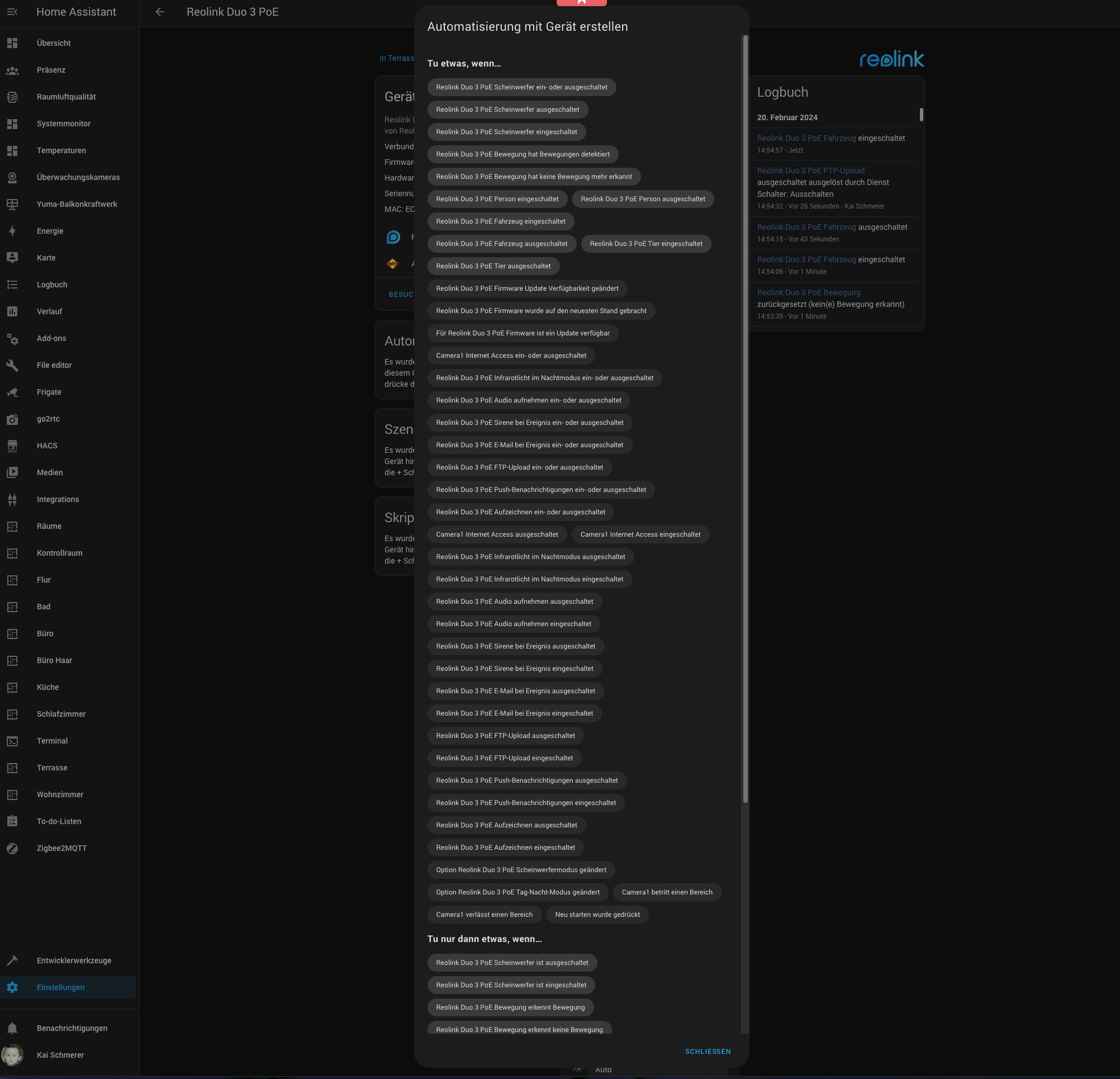
Task: Open Überwachungskameras dashboard
Action: click(78, 177)
